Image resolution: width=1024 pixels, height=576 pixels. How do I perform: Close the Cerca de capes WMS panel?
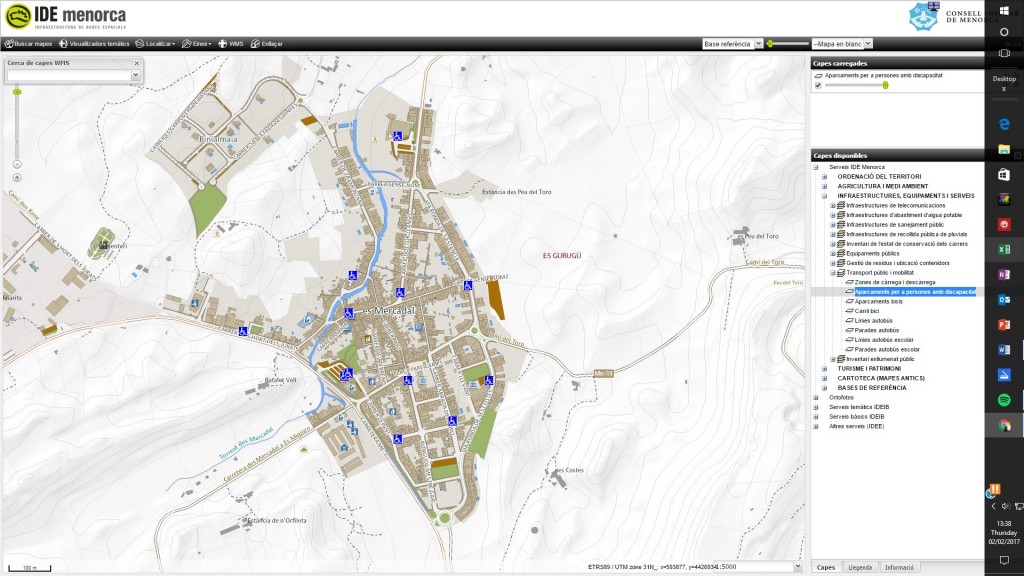pyautogui.click(x=136, y=63)
